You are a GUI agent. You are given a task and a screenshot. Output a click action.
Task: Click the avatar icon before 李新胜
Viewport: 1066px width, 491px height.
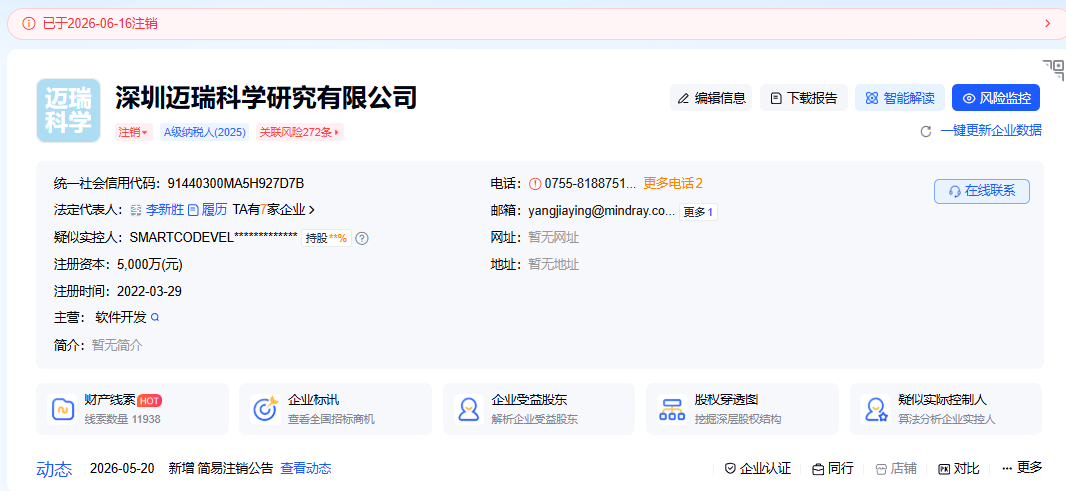click(x=136, y=210)
